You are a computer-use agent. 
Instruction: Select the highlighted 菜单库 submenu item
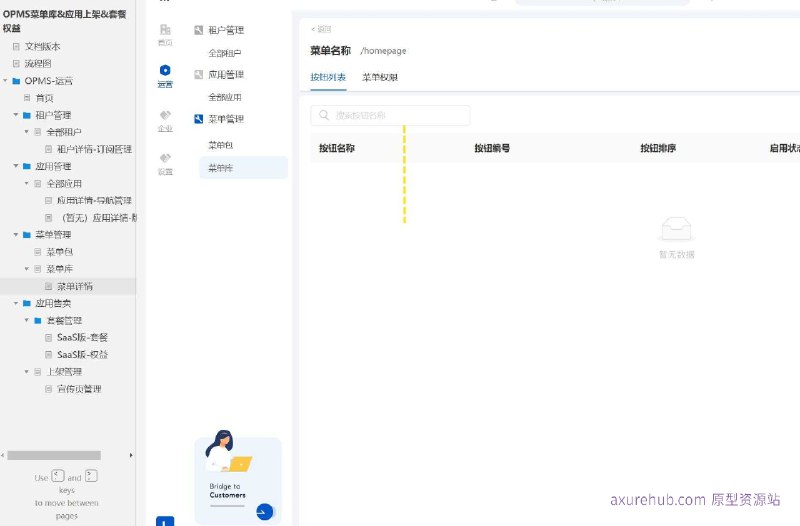(x=243, y=167)
